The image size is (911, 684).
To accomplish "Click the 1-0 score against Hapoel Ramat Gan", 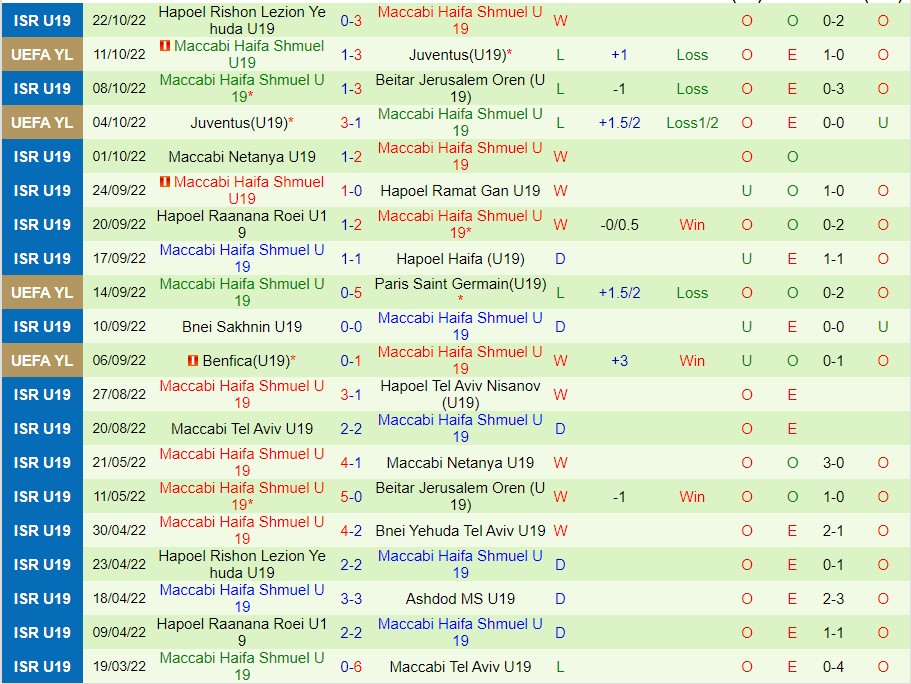I will pos(351,191).
